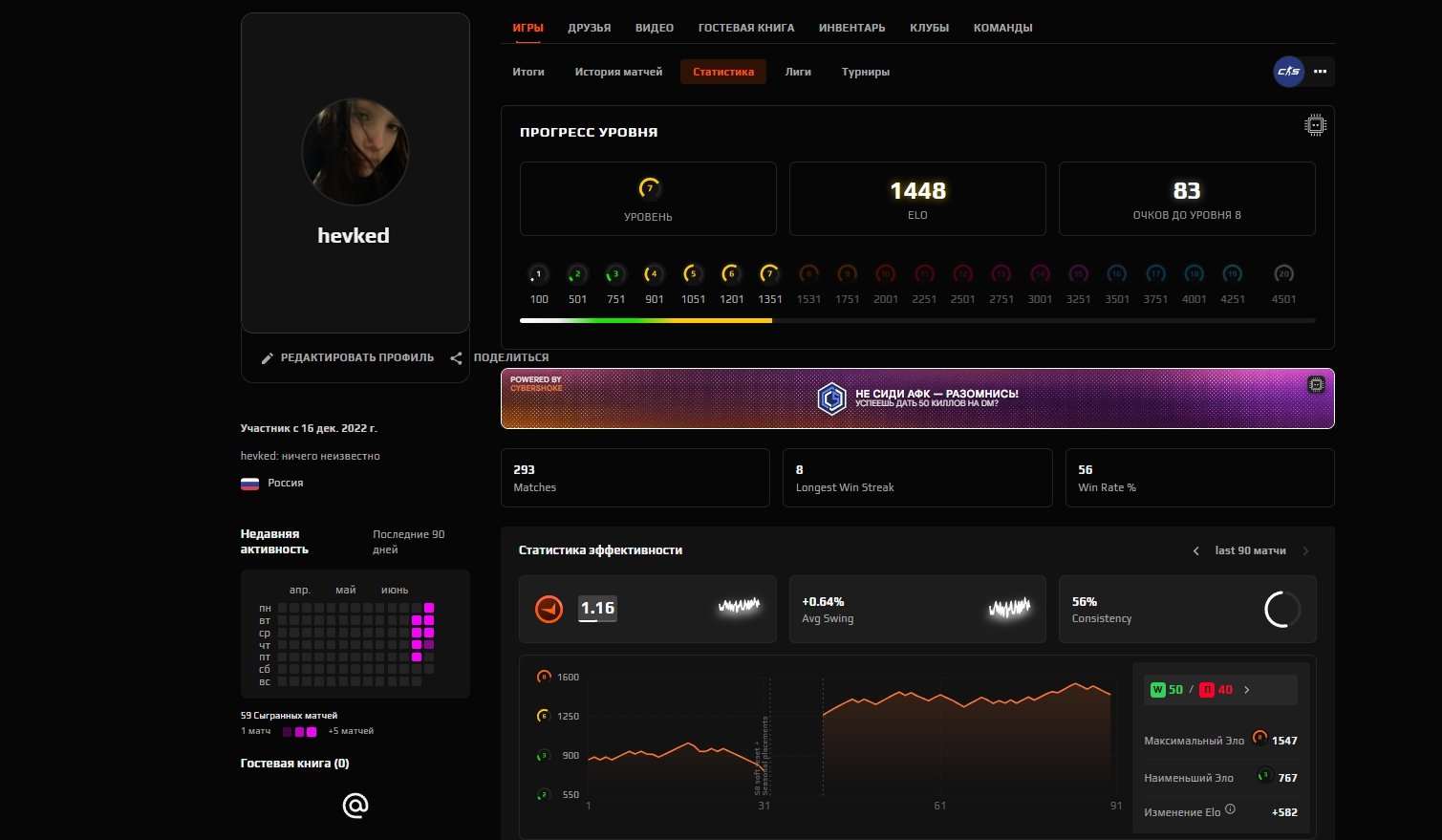Go to next match range arrow
The height and width of the screenshot is (840, 1442).
pos(1306,551)
